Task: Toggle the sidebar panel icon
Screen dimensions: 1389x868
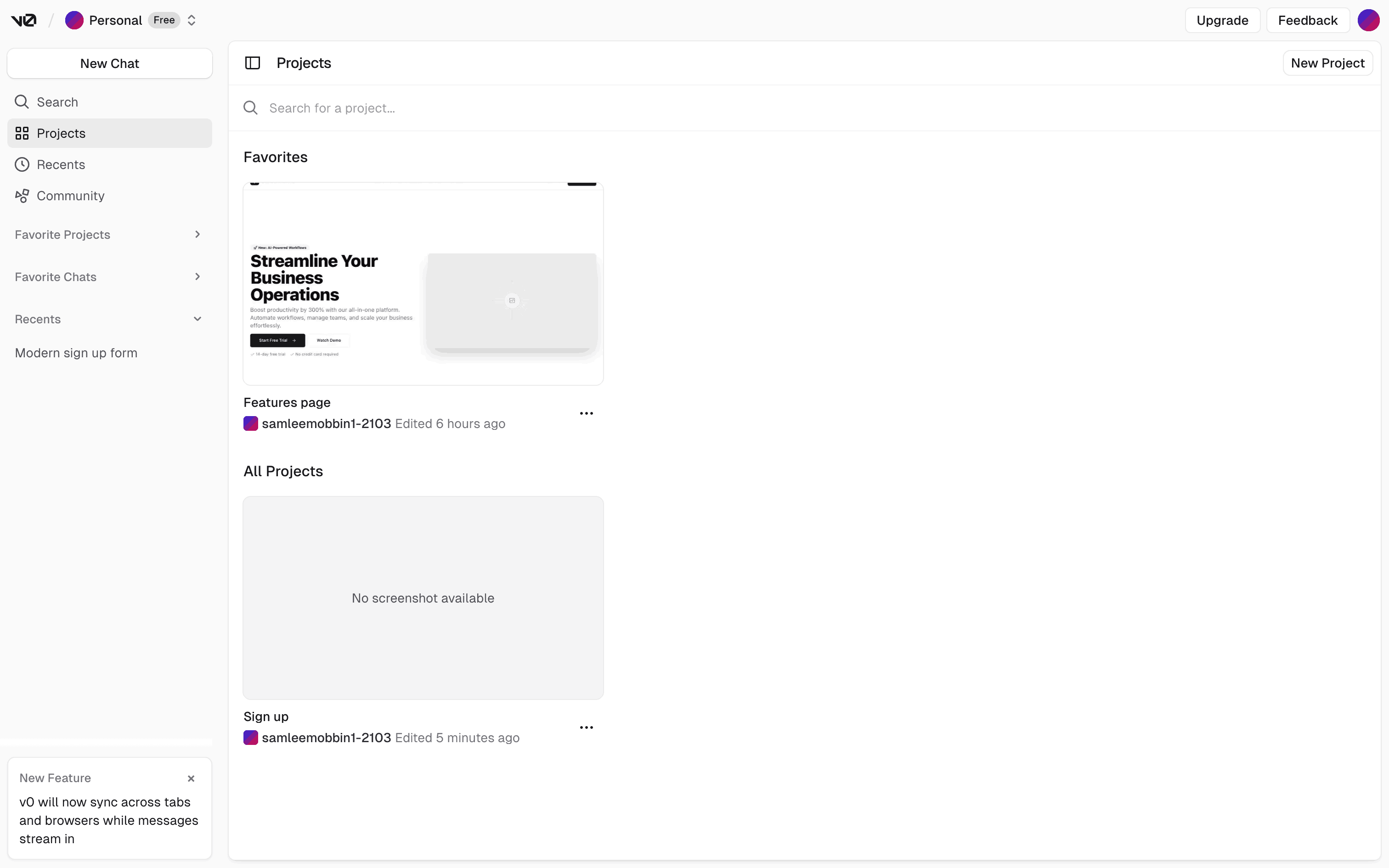Action: coord(253,63)
